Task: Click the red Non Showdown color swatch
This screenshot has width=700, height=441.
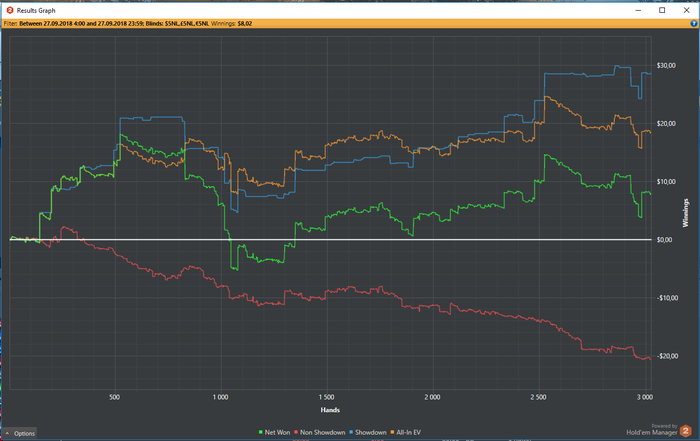Action: tap(296, 432)
